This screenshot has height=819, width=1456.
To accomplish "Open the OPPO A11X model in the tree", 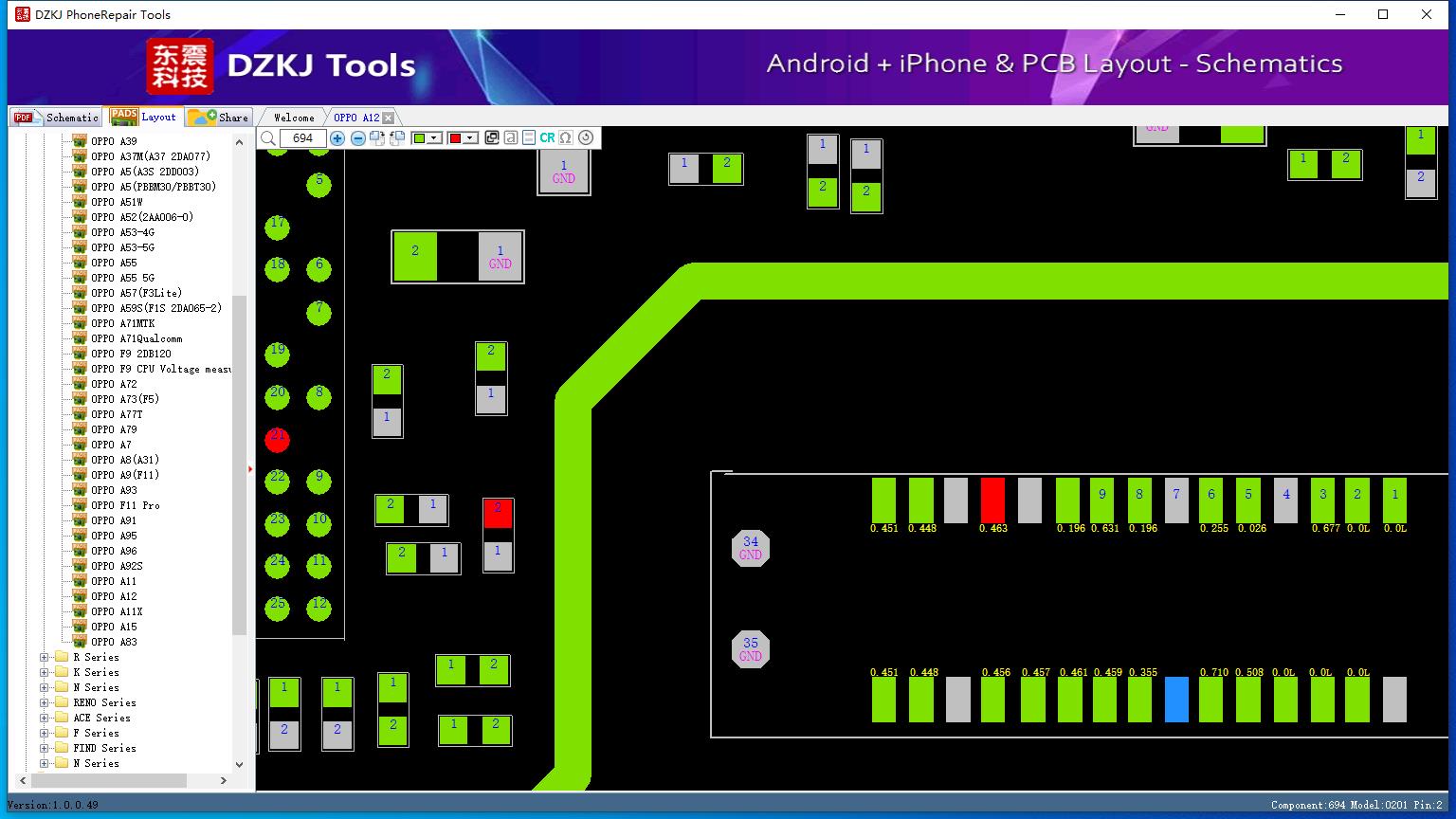I will [117, 611].
